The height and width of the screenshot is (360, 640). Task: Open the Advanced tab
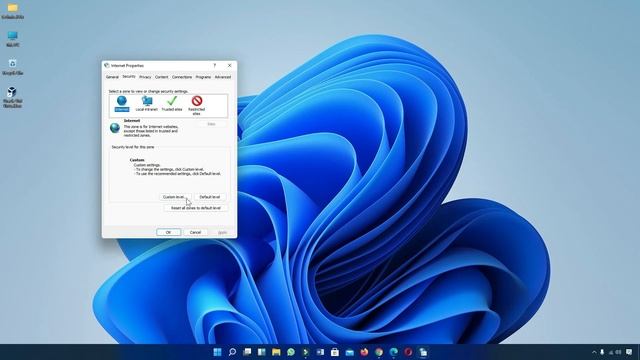(x=223, y=77)
